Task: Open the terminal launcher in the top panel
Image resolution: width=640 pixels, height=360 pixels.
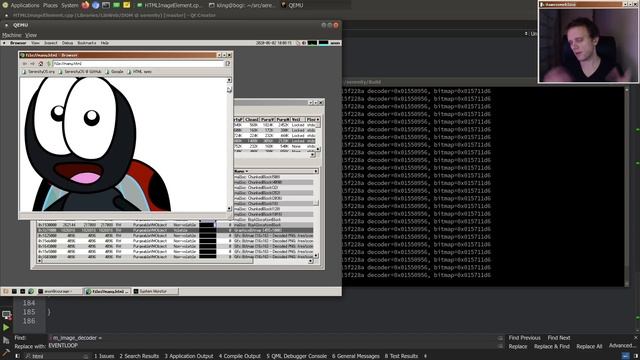Action: coord(106,5)
